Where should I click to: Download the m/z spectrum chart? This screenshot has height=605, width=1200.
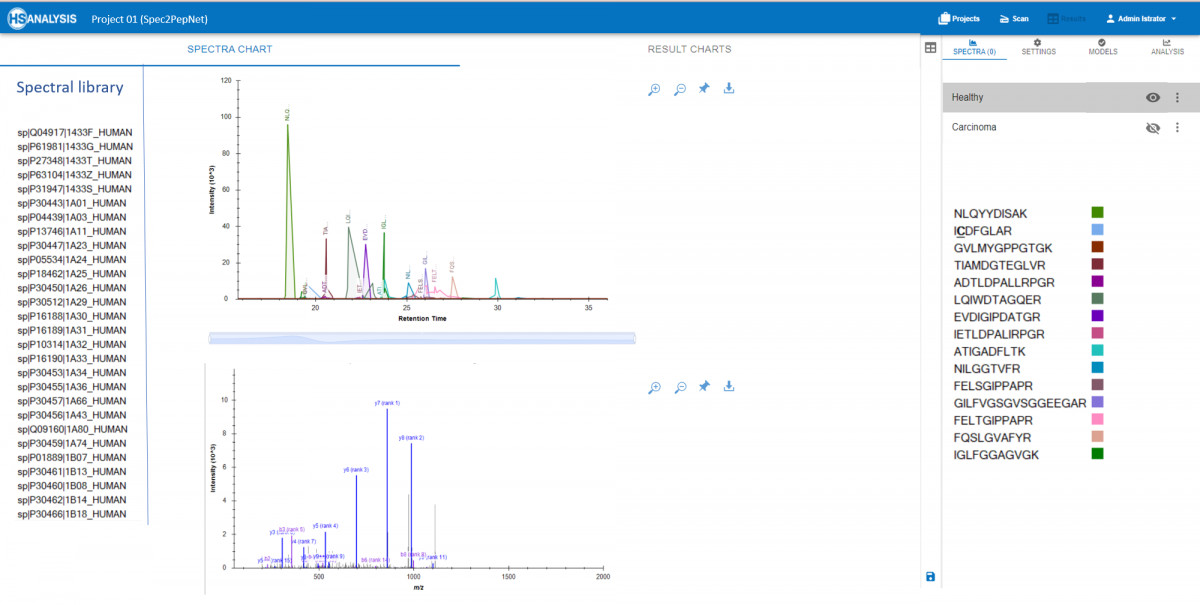[x=729, y=386]
